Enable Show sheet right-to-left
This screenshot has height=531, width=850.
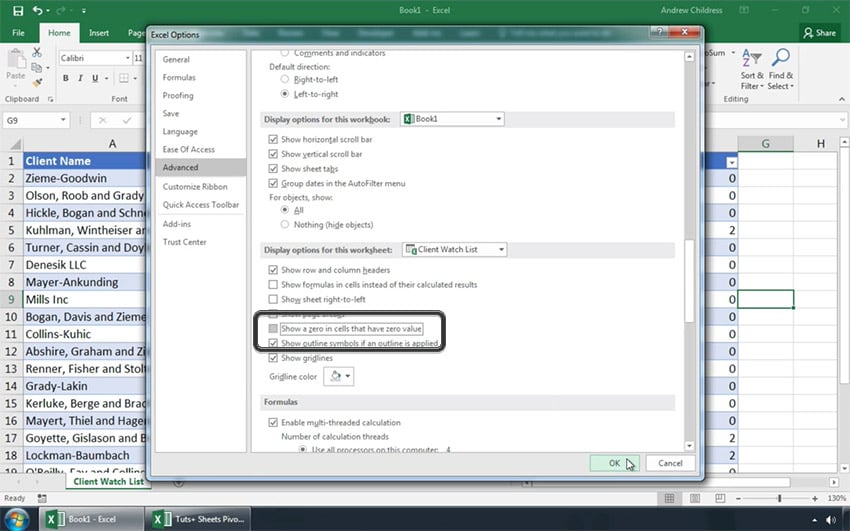(273, 299)
